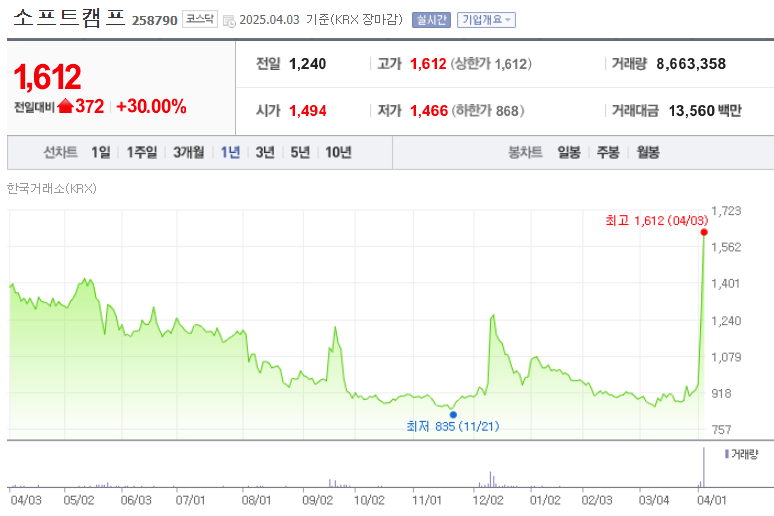
Task: Select the 1일 line chart tab
Action: [x=101, y=152]
